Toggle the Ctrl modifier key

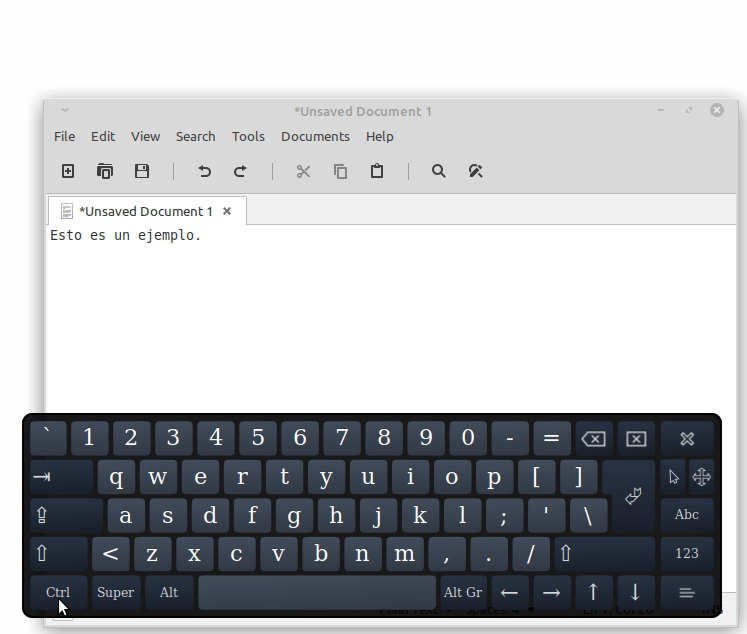coord(58,592)
